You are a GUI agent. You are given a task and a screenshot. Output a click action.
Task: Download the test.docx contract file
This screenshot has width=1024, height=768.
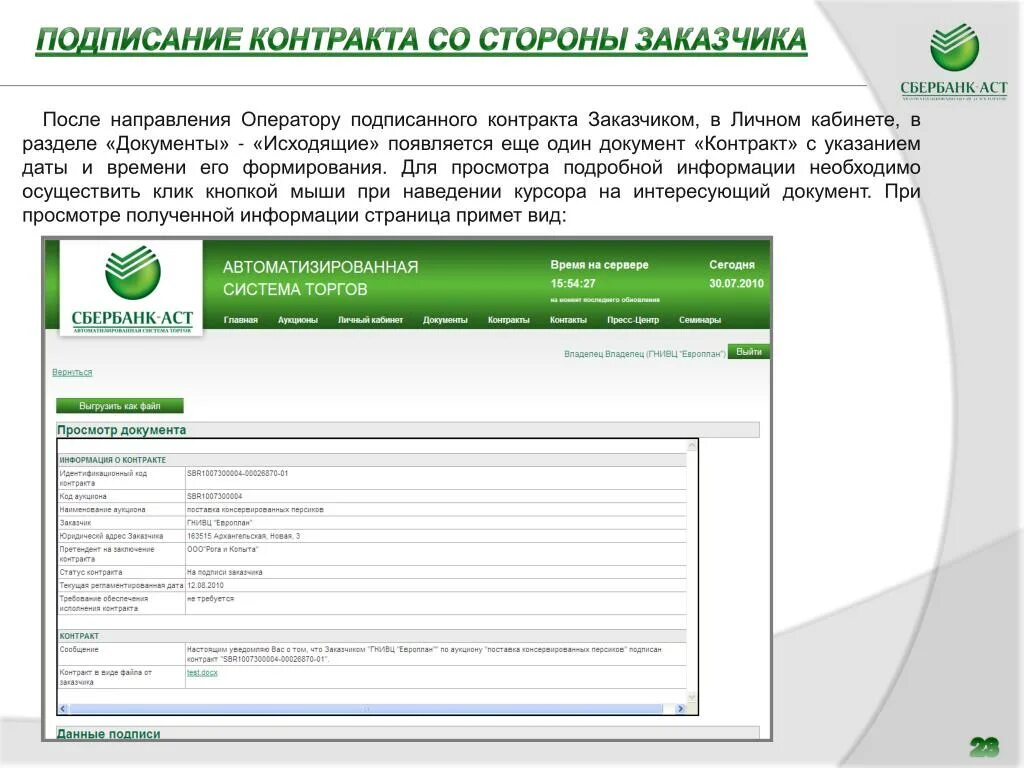coord(202,673)
